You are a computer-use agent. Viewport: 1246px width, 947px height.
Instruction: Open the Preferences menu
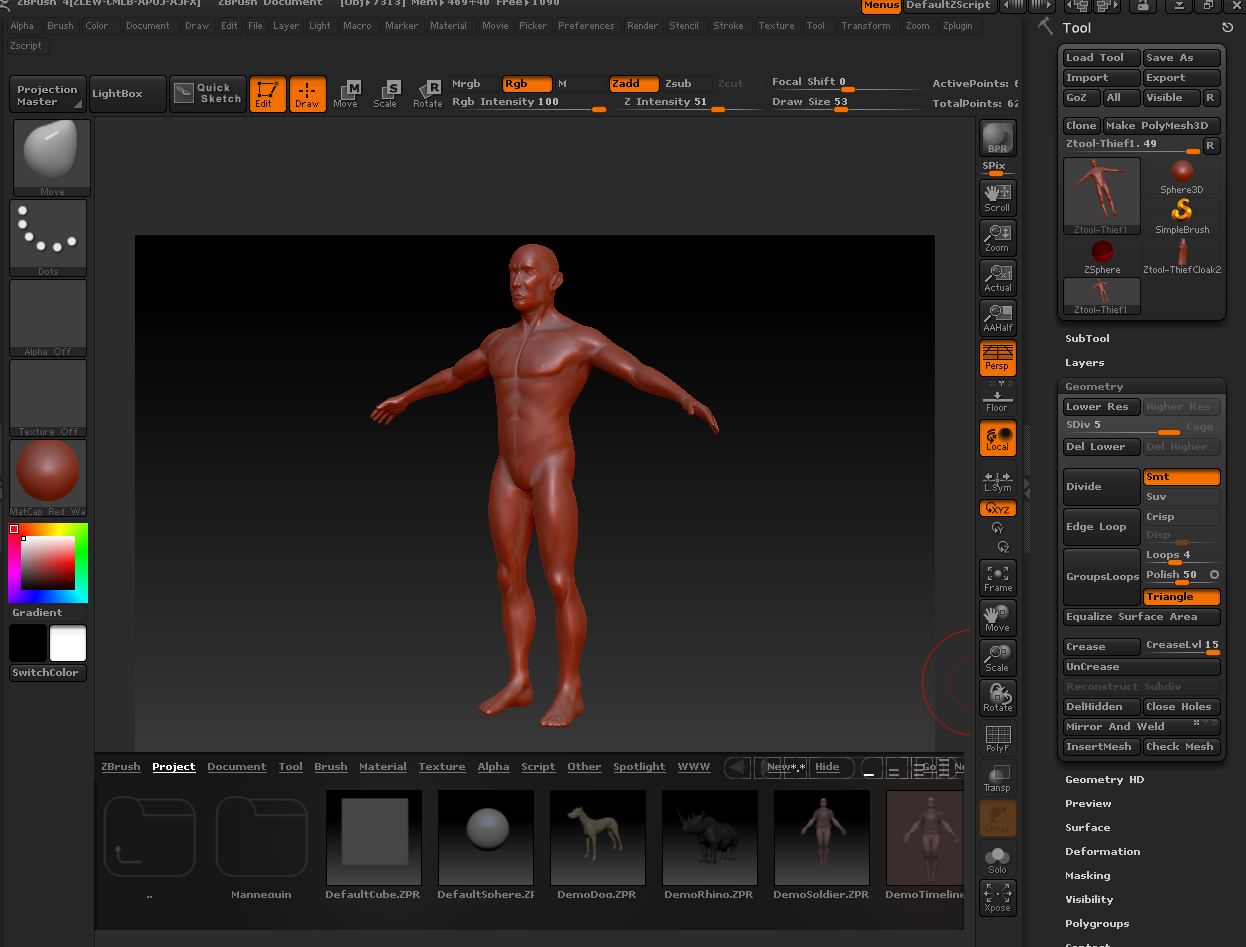click(x=586, y=26)
